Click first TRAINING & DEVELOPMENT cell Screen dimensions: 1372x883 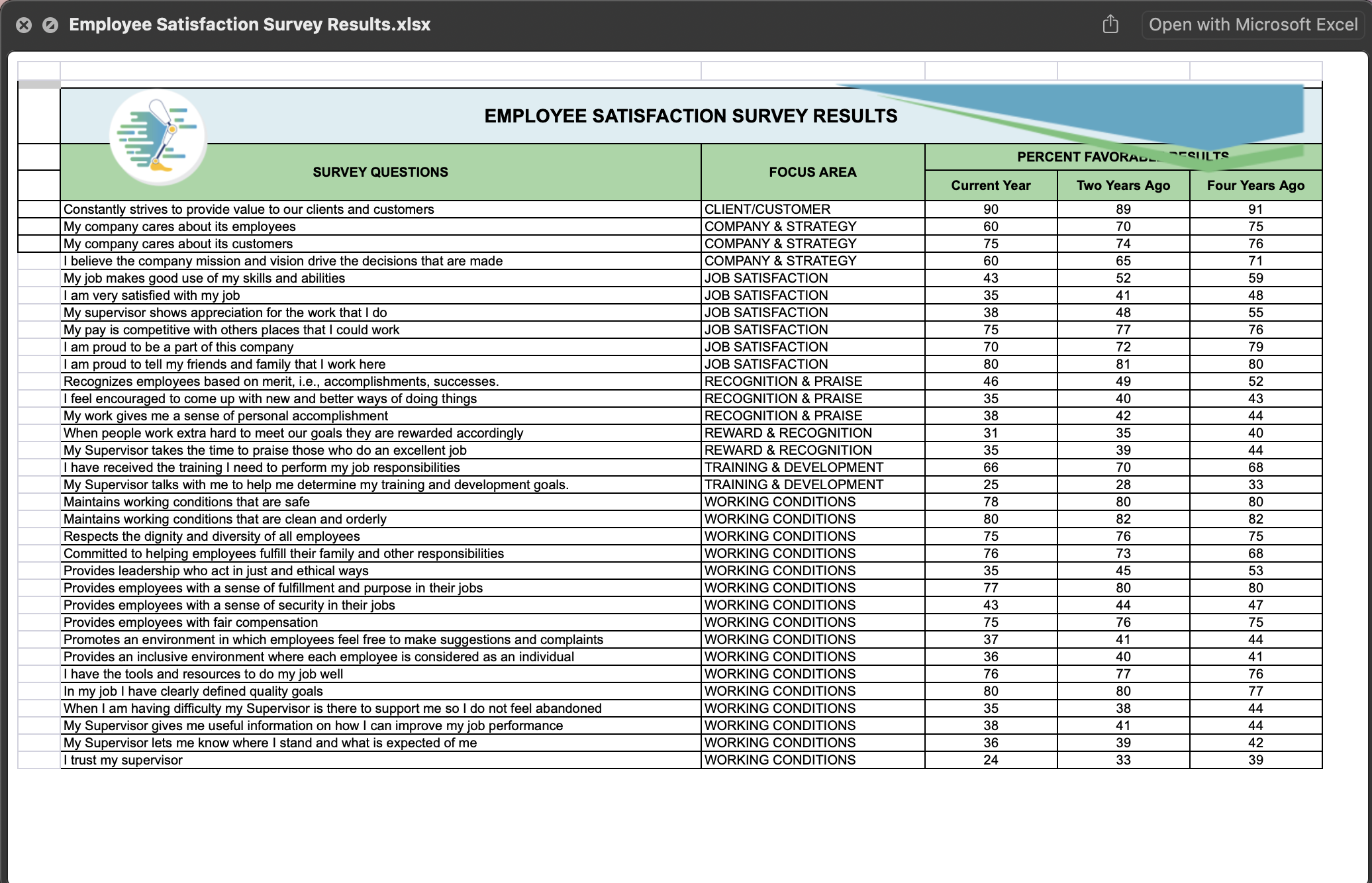(793, 467)
